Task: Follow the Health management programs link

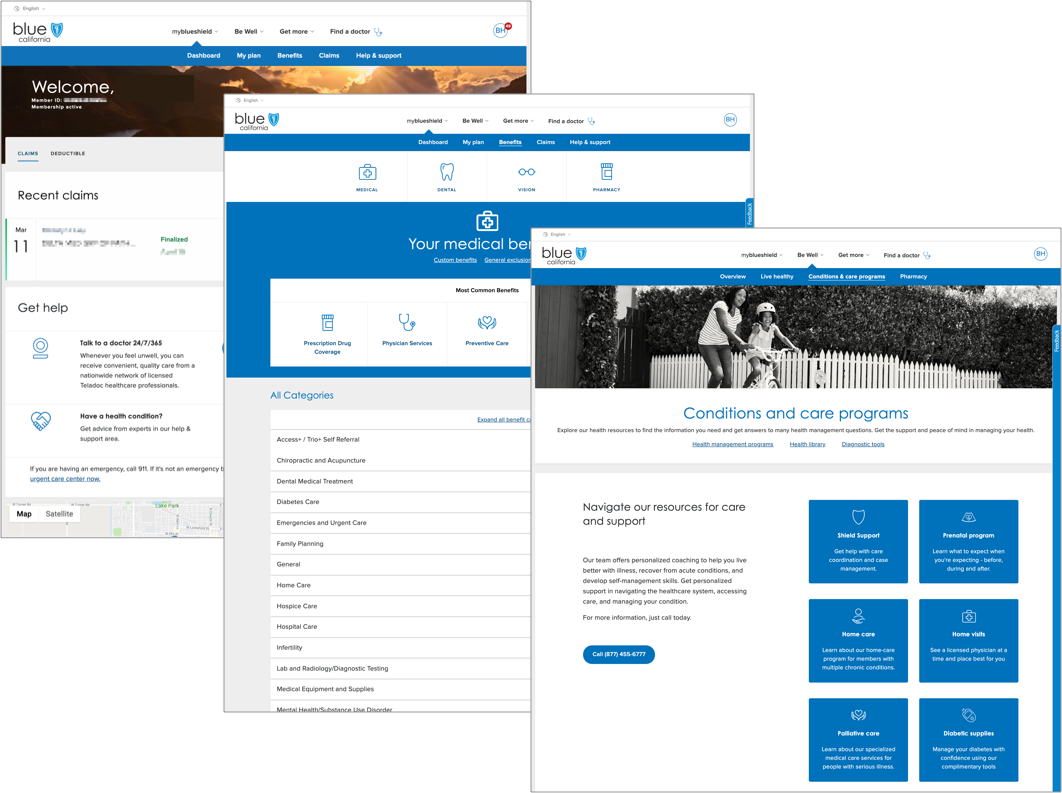Action: [732, 444]
